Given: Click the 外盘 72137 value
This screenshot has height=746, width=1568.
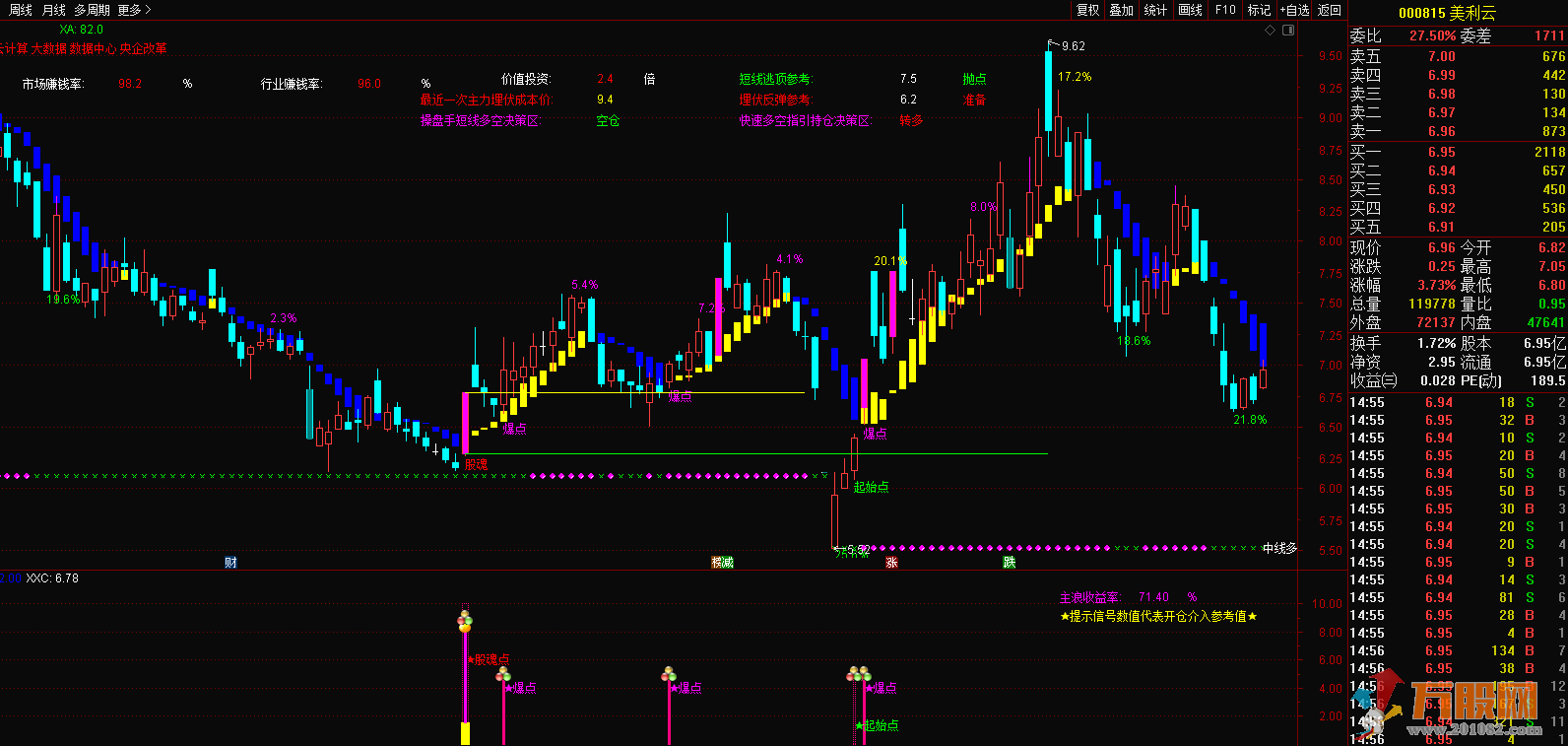Looking at the screenshot, I should pyautogui.click(x=1436, y=322).
